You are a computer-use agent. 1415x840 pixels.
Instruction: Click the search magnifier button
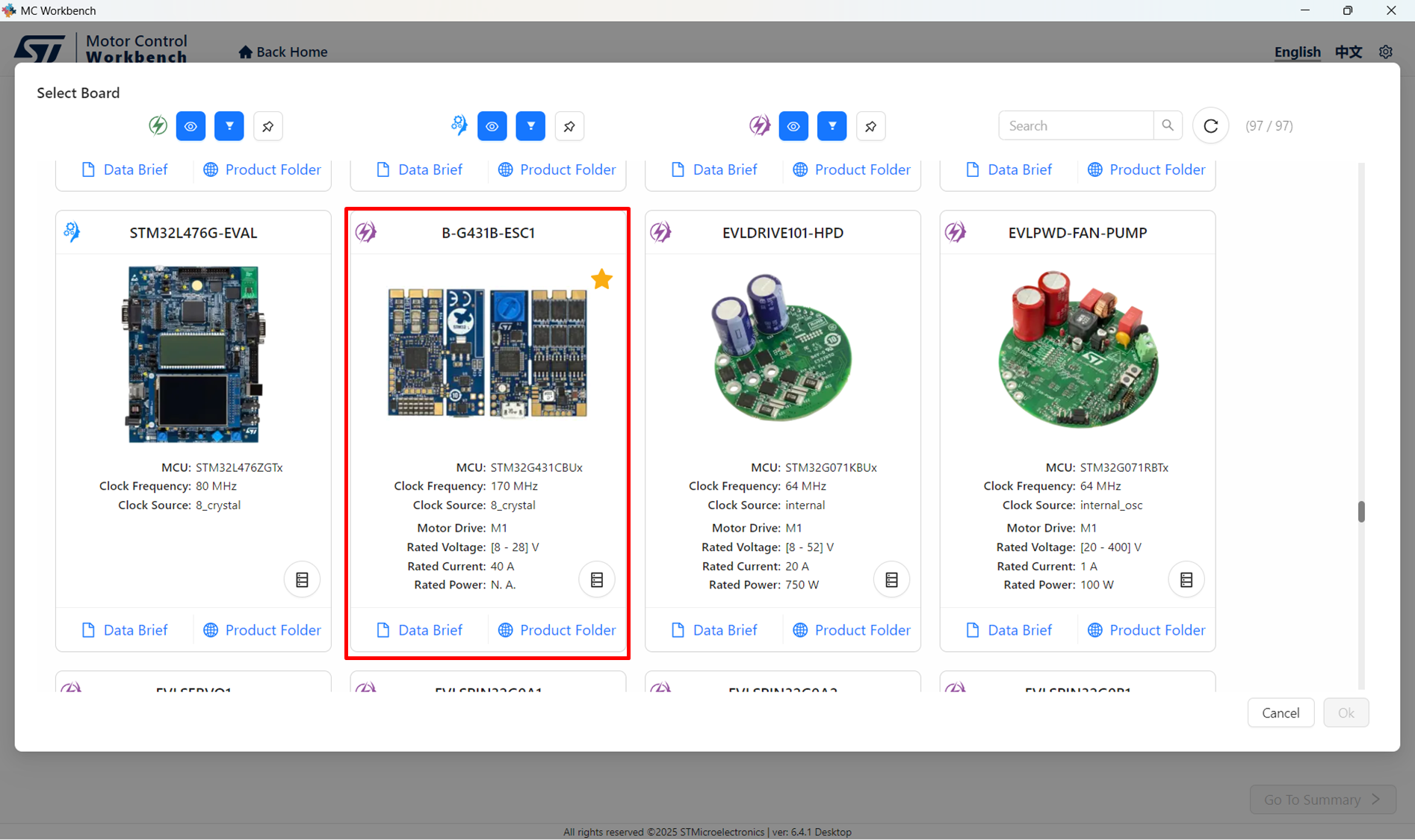[1168, 125]
